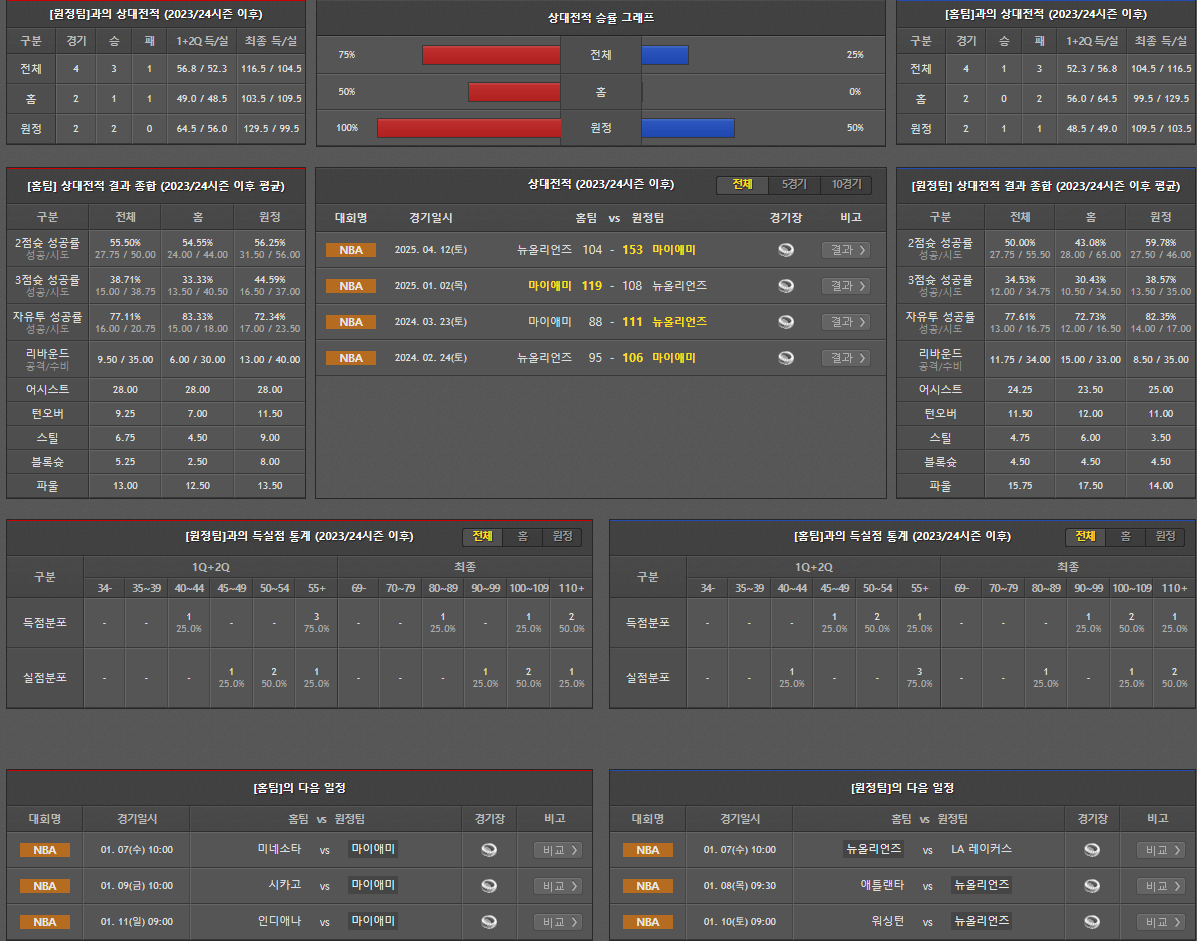
Task: Click stadium icon for 2025. 01. 02 game
Action: pos(786,286)
